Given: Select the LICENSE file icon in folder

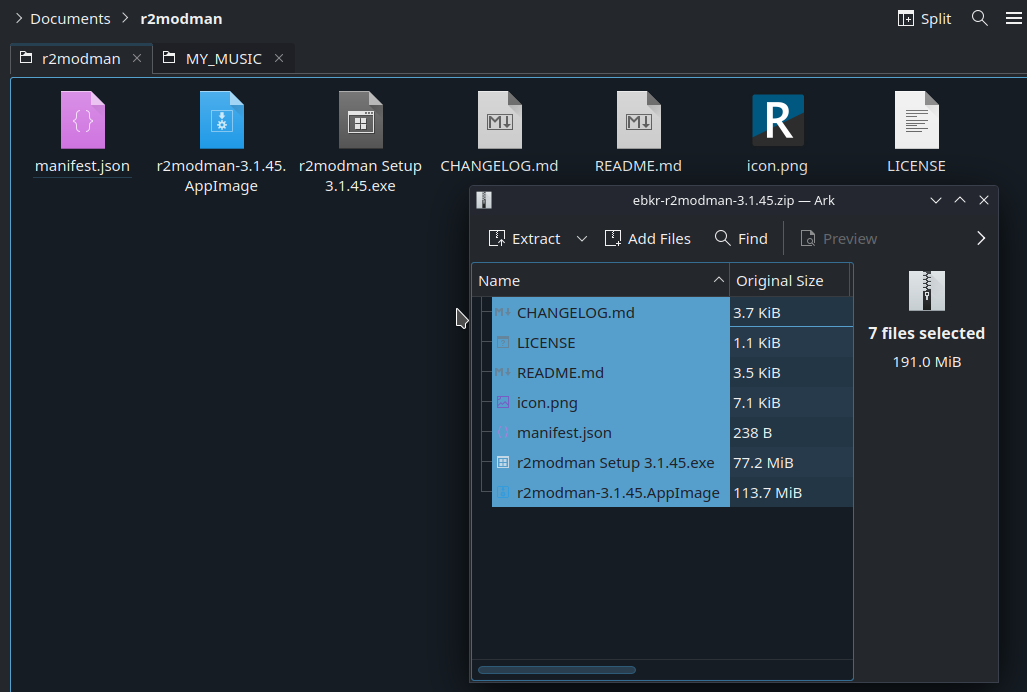Looking at the screenshot, I should pos(916,120).
